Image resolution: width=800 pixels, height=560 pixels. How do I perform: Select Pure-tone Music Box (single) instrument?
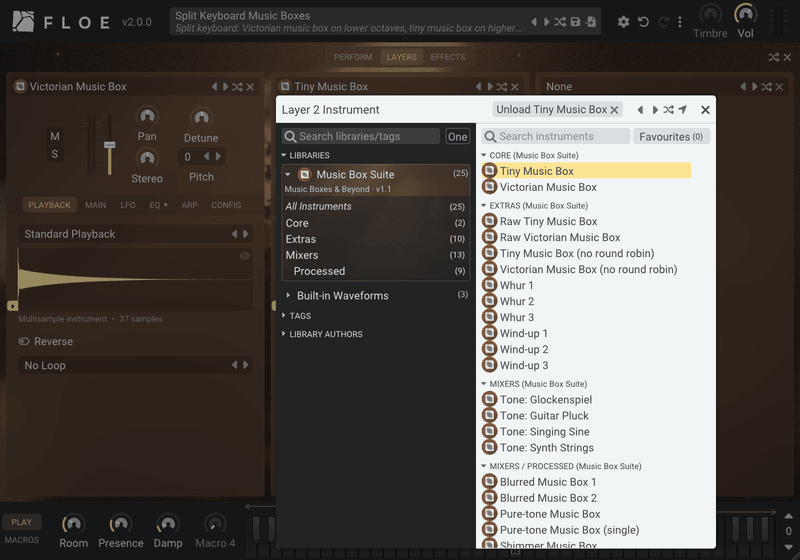[x=586, y=529]
